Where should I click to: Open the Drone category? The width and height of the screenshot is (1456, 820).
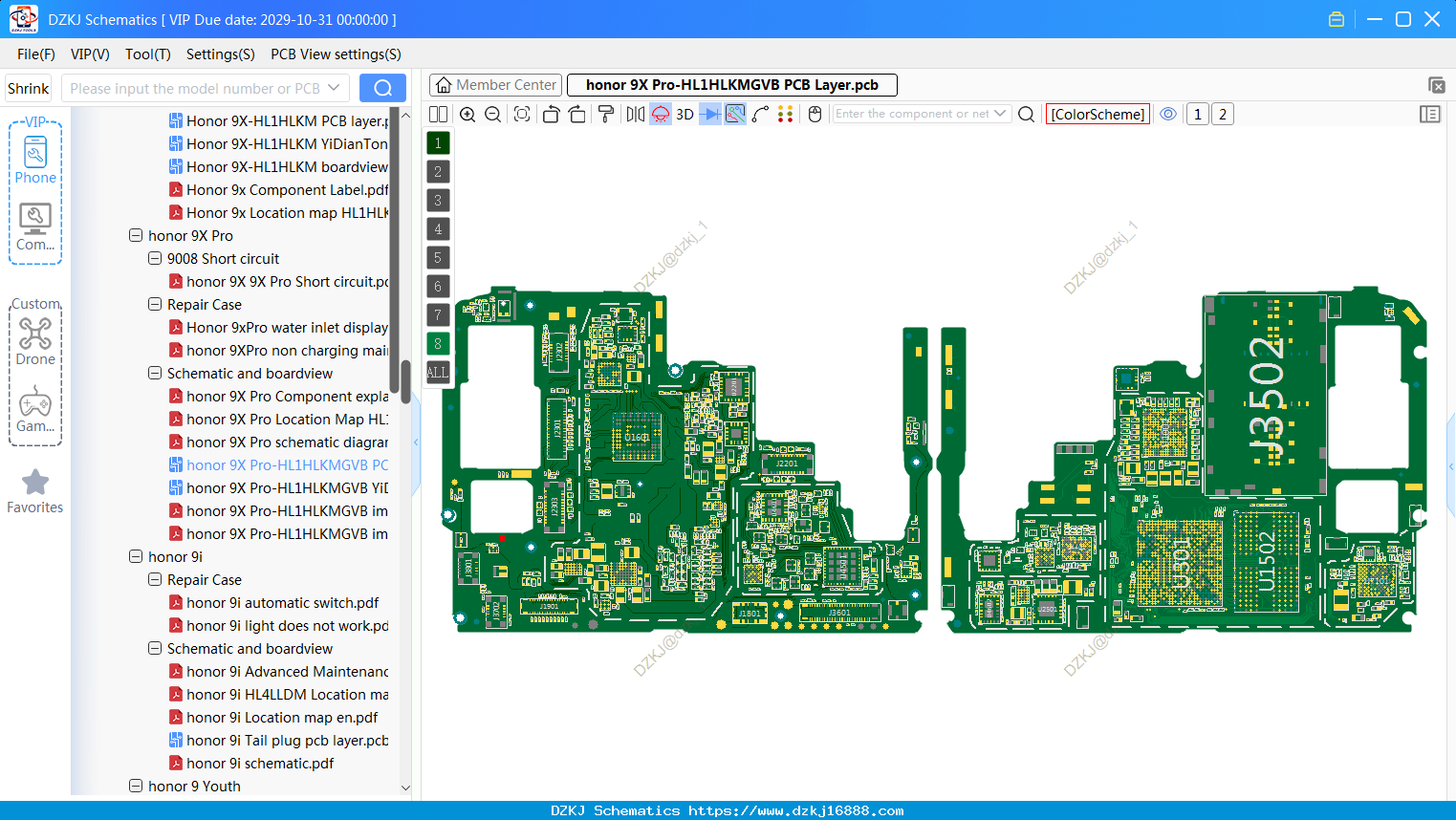(x=35, y=341)
